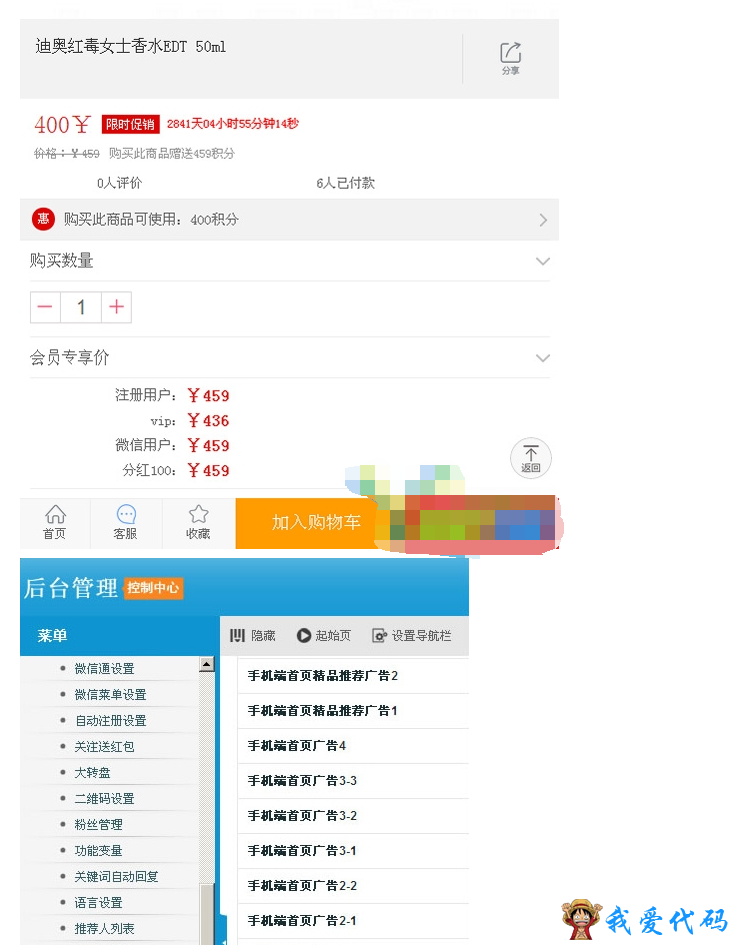Collapse the 购买数量 section chevron
The height and width of the screenshot is (945, 745).
[542, 261]
